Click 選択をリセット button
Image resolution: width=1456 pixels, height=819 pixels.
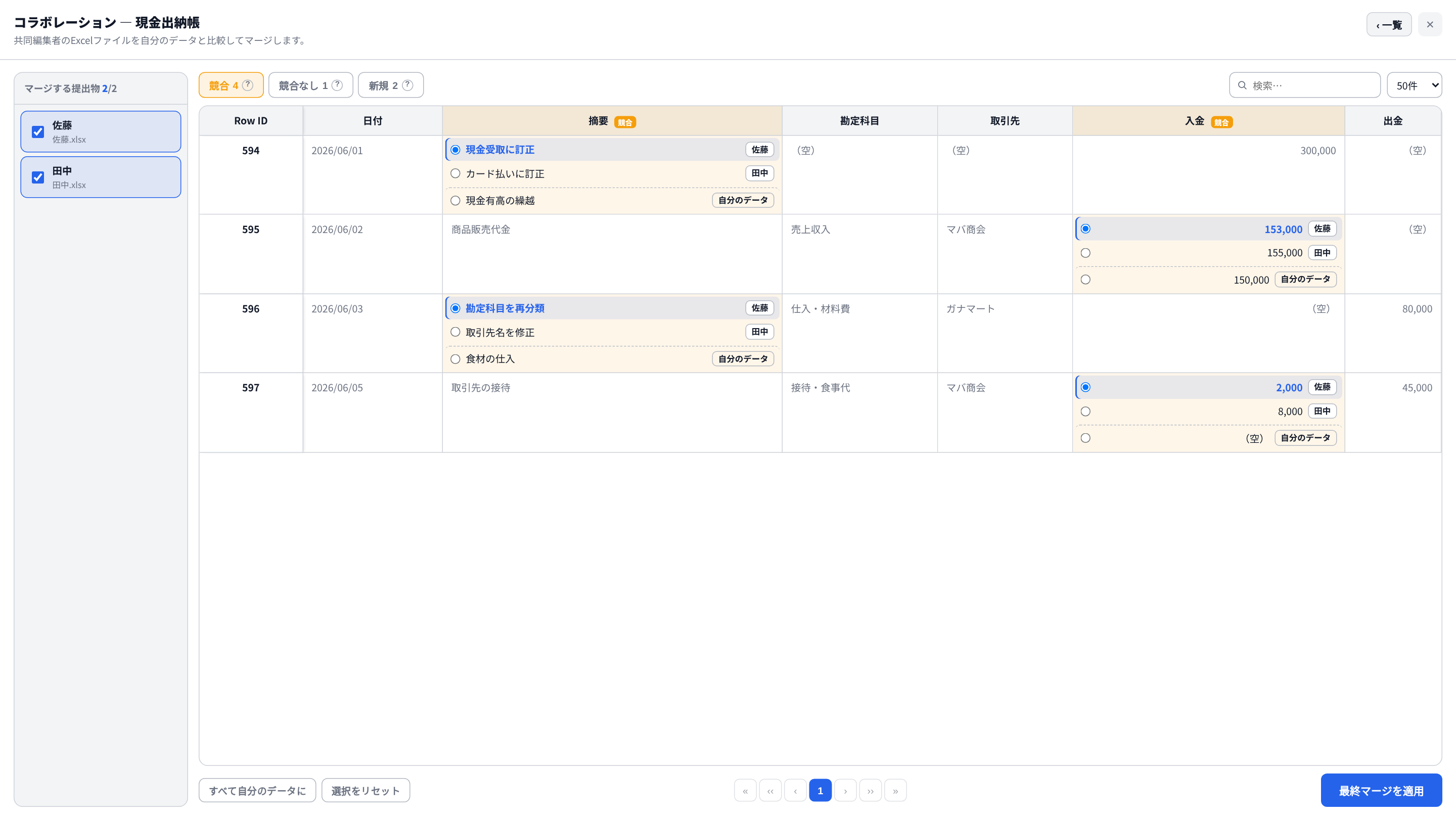click(366, 790)
